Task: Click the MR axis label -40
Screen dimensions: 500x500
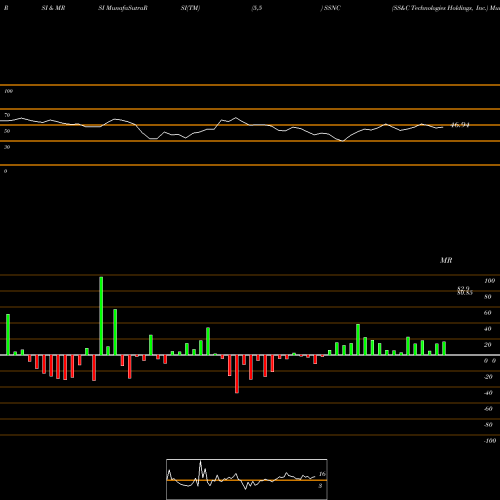Action: pos(488,393)
